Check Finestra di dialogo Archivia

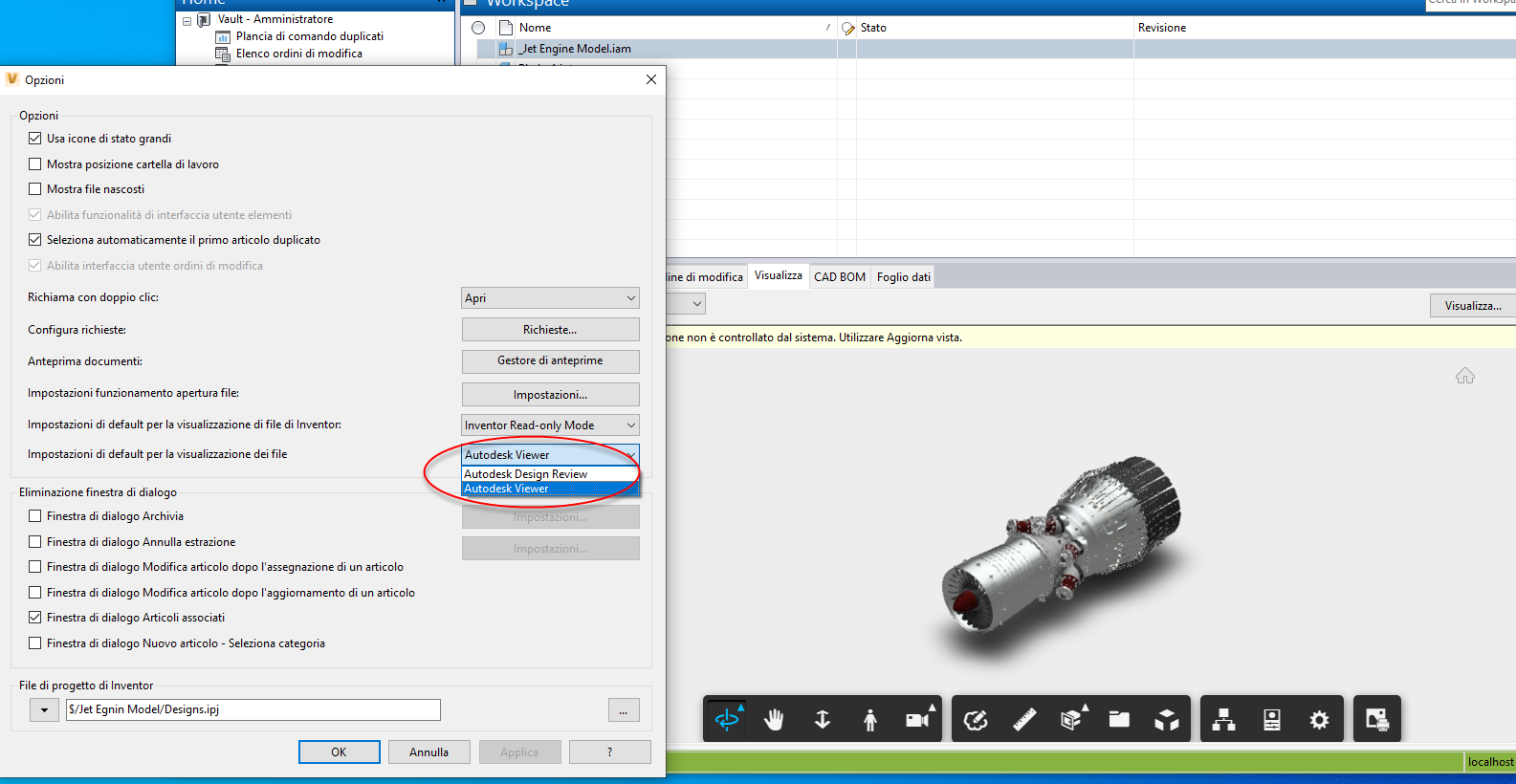[35, 516]
